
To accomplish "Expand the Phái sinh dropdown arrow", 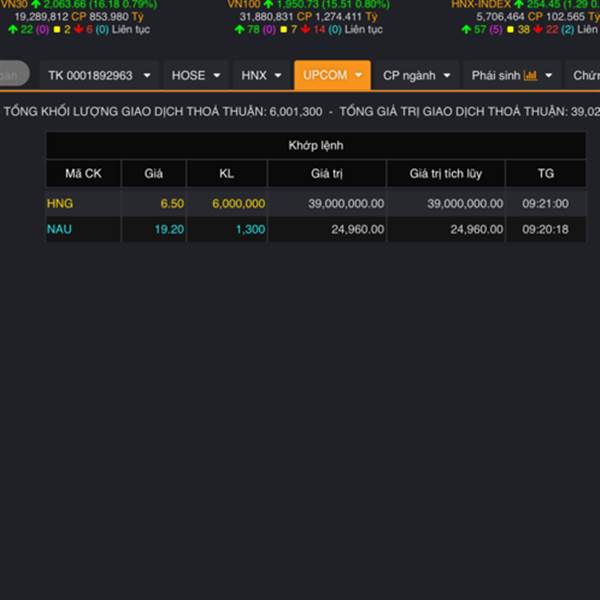I will (x=548, y=76).
